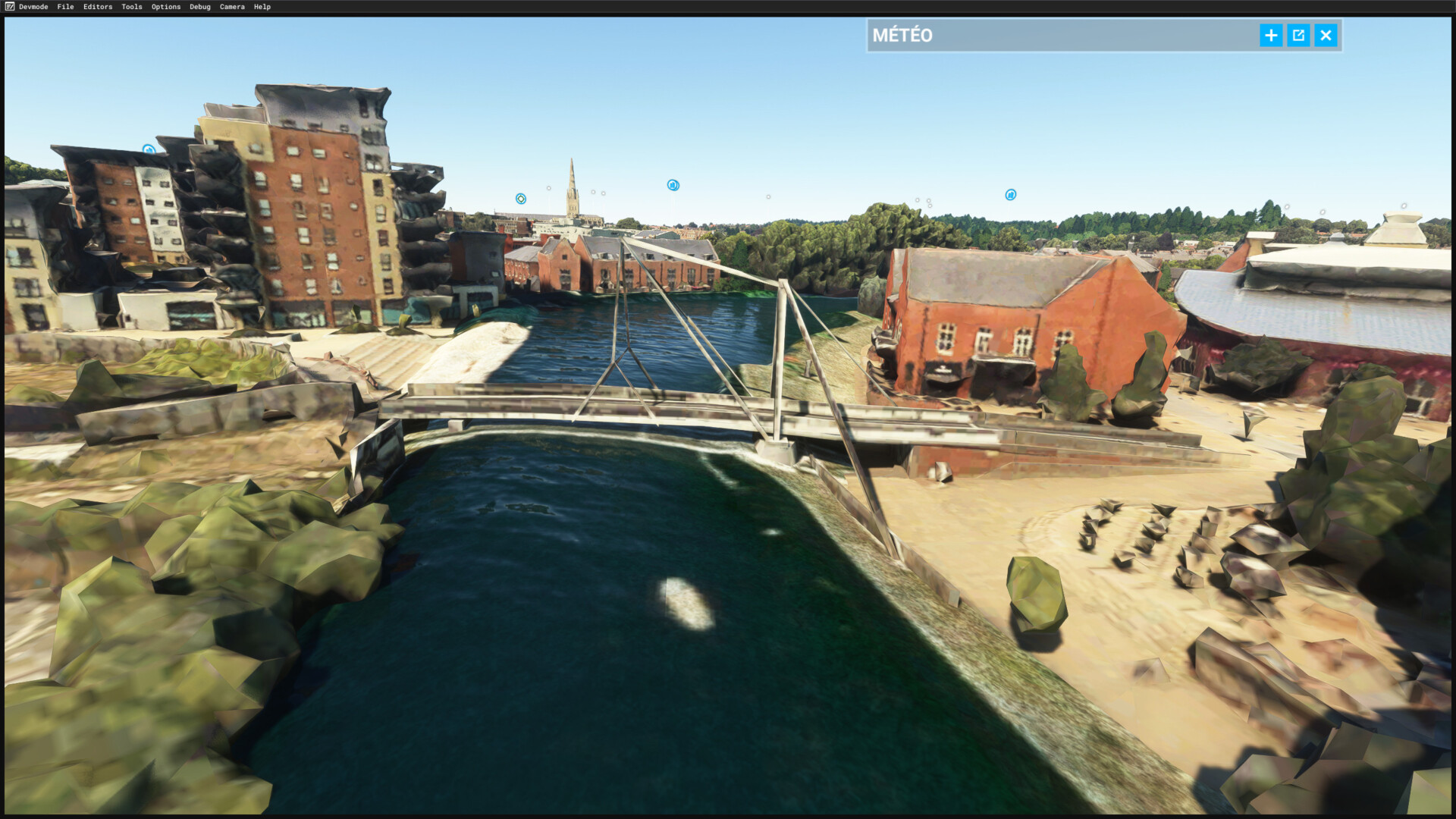The height and width of the screenshot is (819, 1456).
Task: Open the Options menu
Action: 166,7
